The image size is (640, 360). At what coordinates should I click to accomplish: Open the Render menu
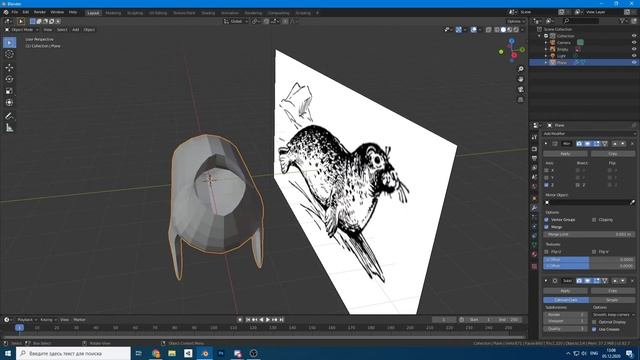40,12
